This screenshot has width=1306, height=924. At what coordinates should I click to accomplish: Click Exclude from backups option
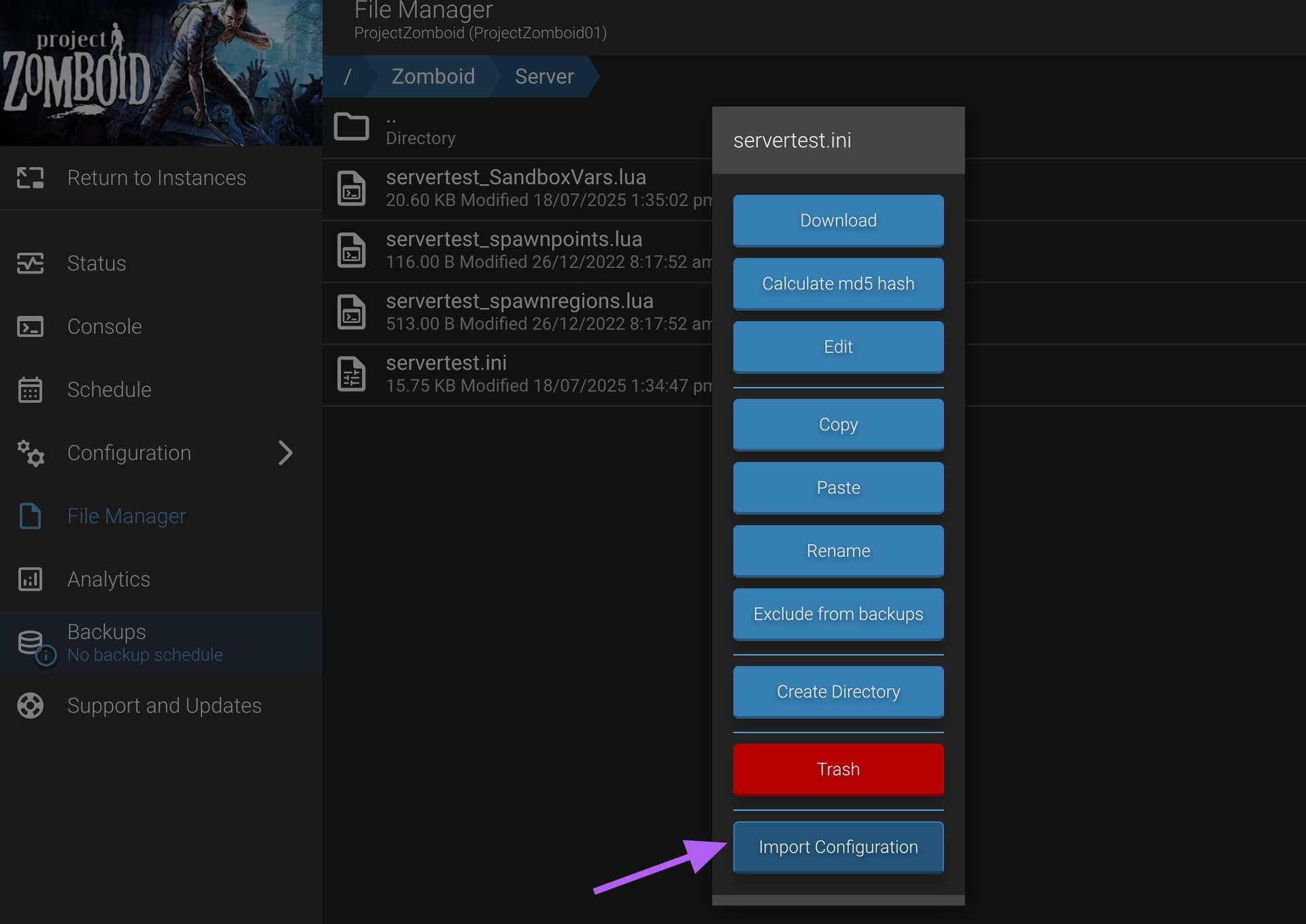[838, 614]
